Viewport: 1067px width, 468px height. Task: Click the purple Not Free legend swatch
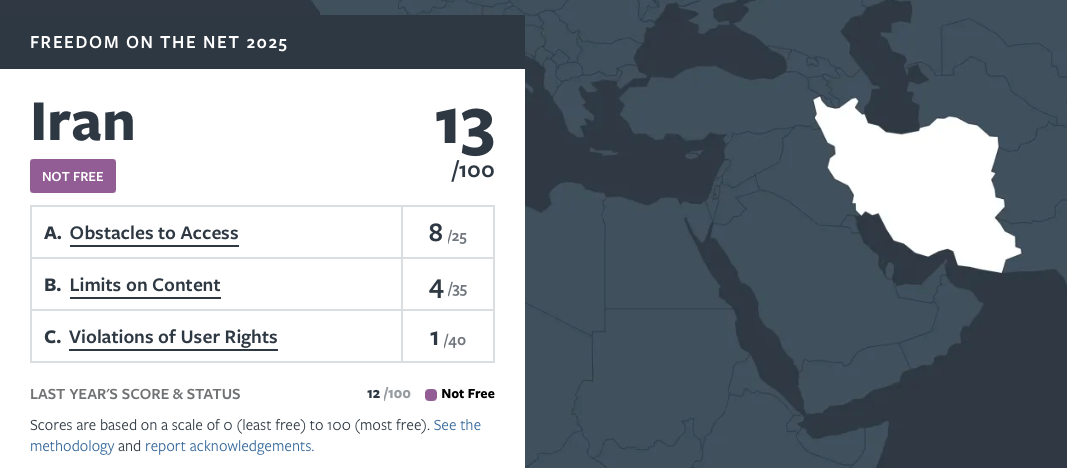pyautogui.click(x=431, y=394)
